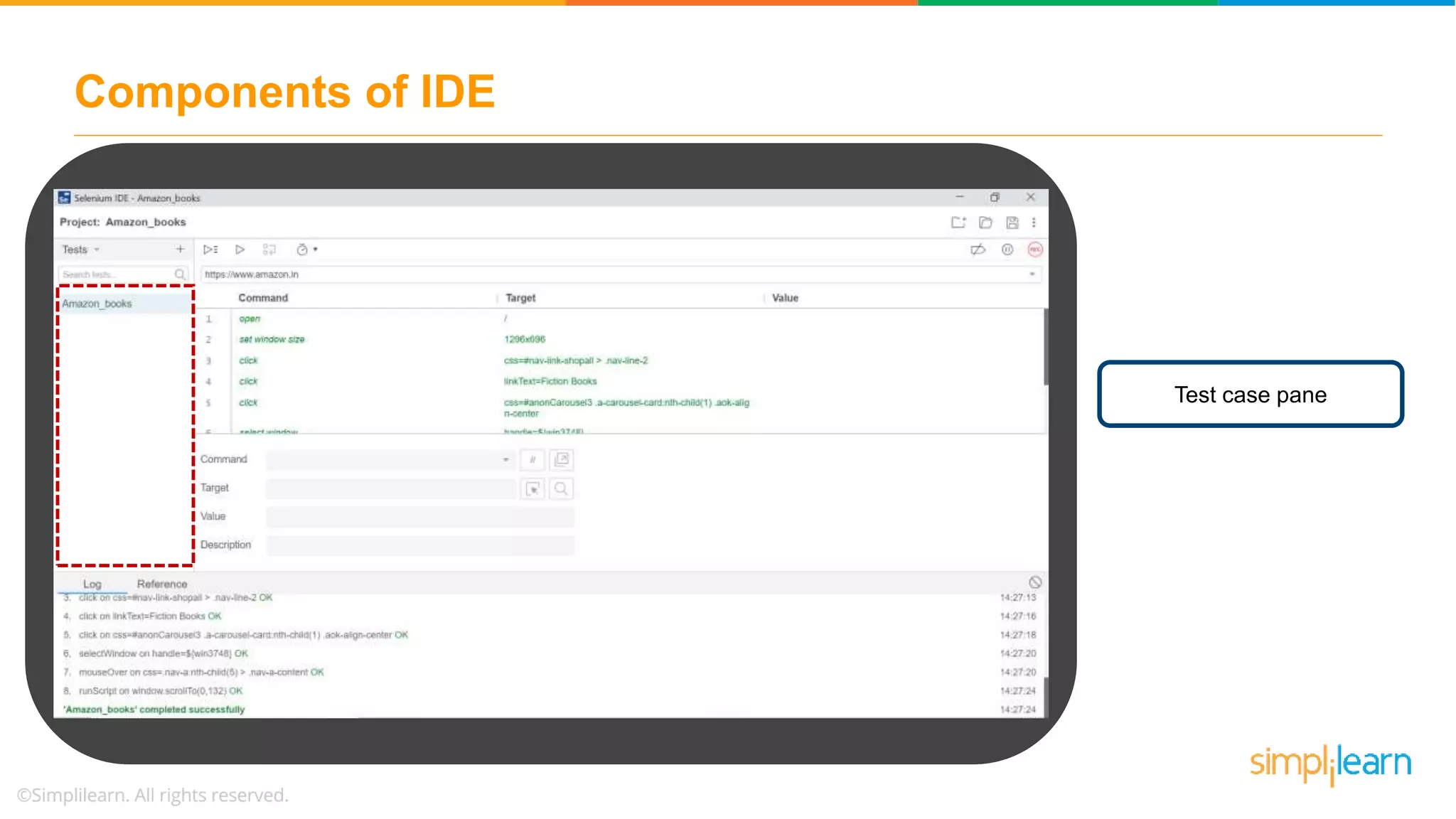
Task: Expand the base URL dropdown arrow
Action: coord(1032,274)
